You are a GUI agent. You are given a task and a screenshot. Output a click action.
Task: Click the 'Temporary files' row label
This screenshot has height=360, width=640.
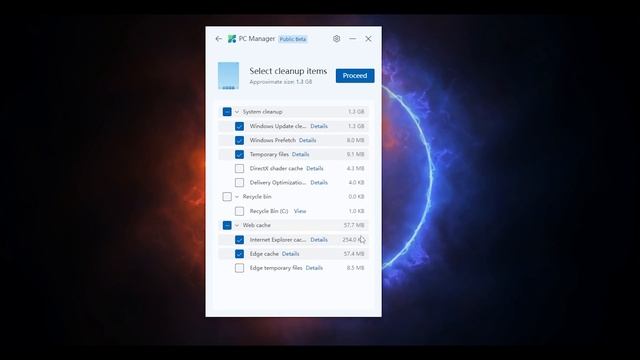pyautogui.click(x=269, y=154)
